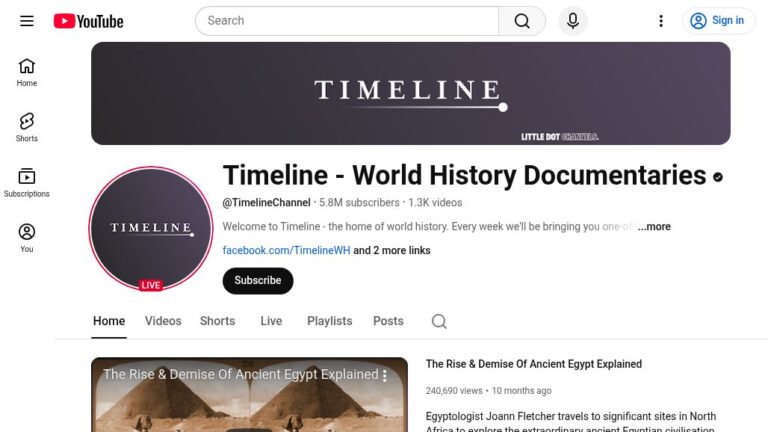This screenshot has width=768, height=432.
Task: Click the channel name heading
Action: (464, 175)
